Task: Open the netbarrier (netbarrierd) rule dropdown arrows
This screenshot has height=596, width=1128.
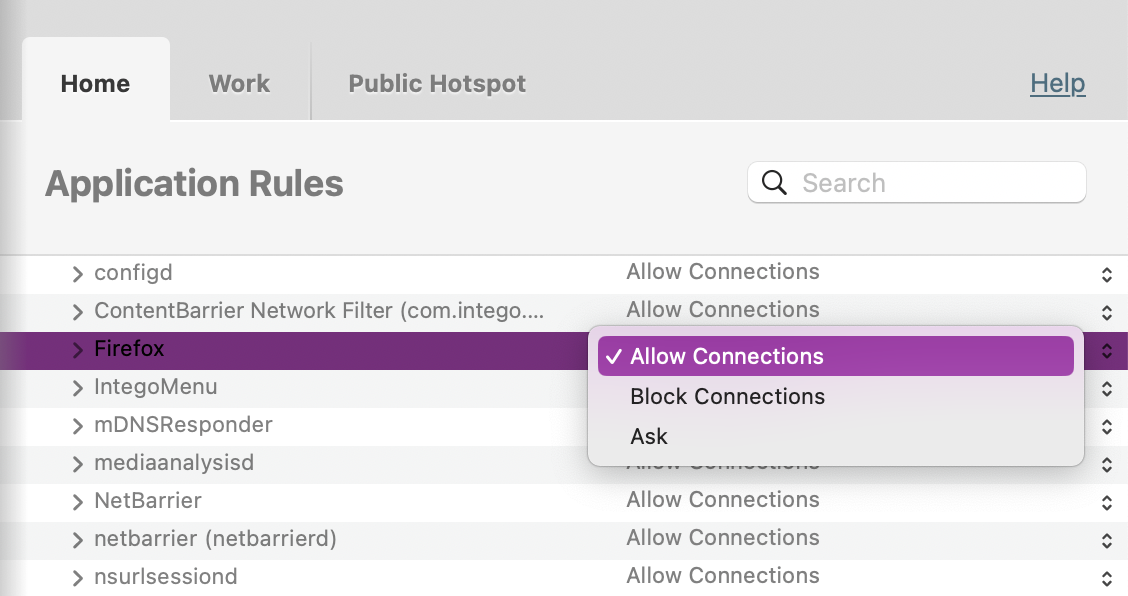Action: (x=1106, y=541)
